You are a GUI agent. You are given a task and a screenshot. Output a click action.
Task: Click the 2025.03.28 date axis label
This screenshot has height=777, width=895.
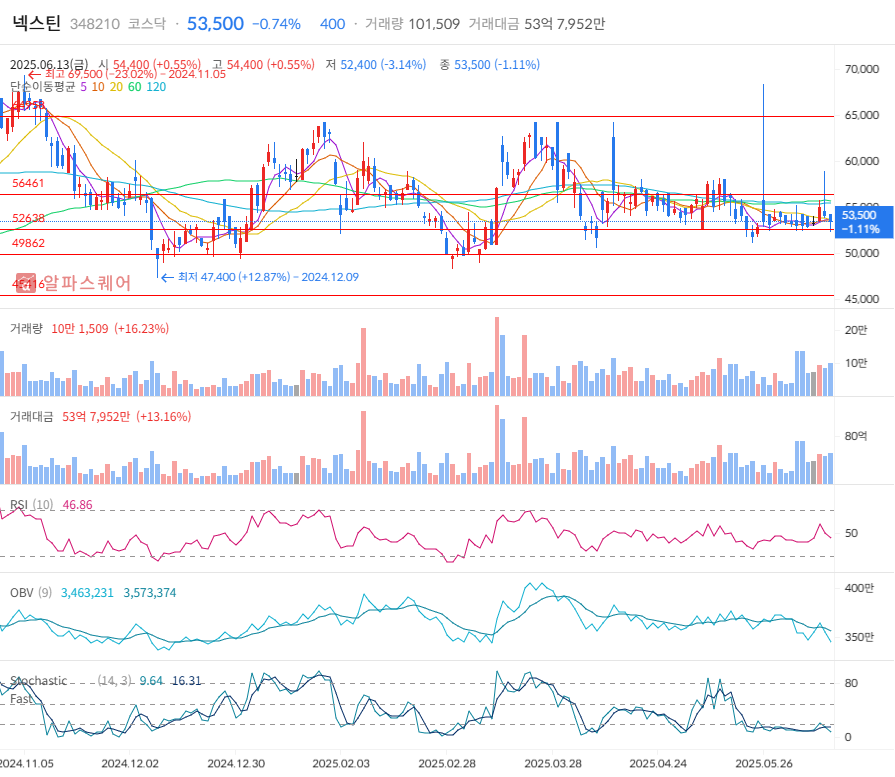pos(553,764)
